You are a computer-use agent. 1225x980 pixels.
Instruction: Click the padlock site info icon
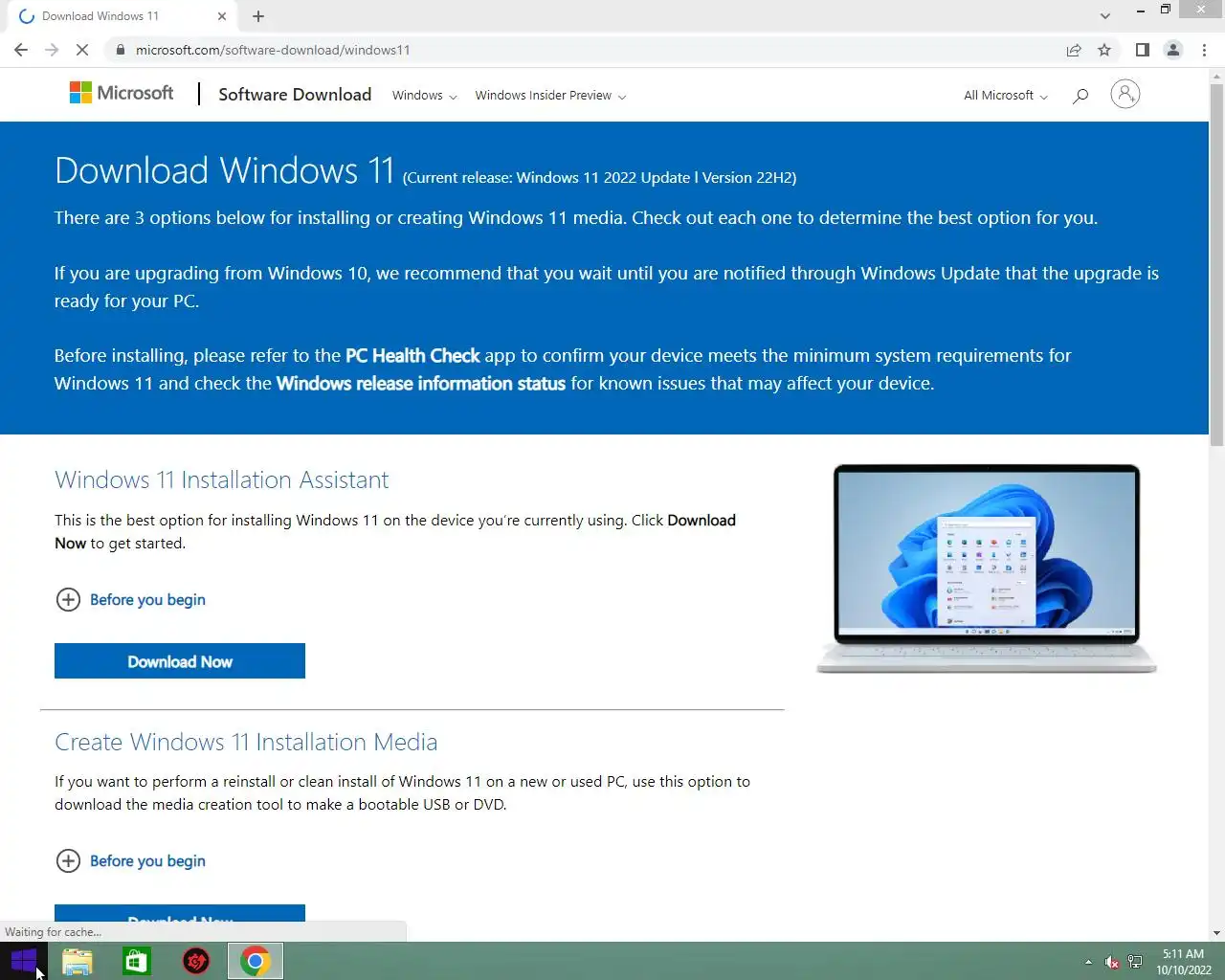click(x=120, y=50)
